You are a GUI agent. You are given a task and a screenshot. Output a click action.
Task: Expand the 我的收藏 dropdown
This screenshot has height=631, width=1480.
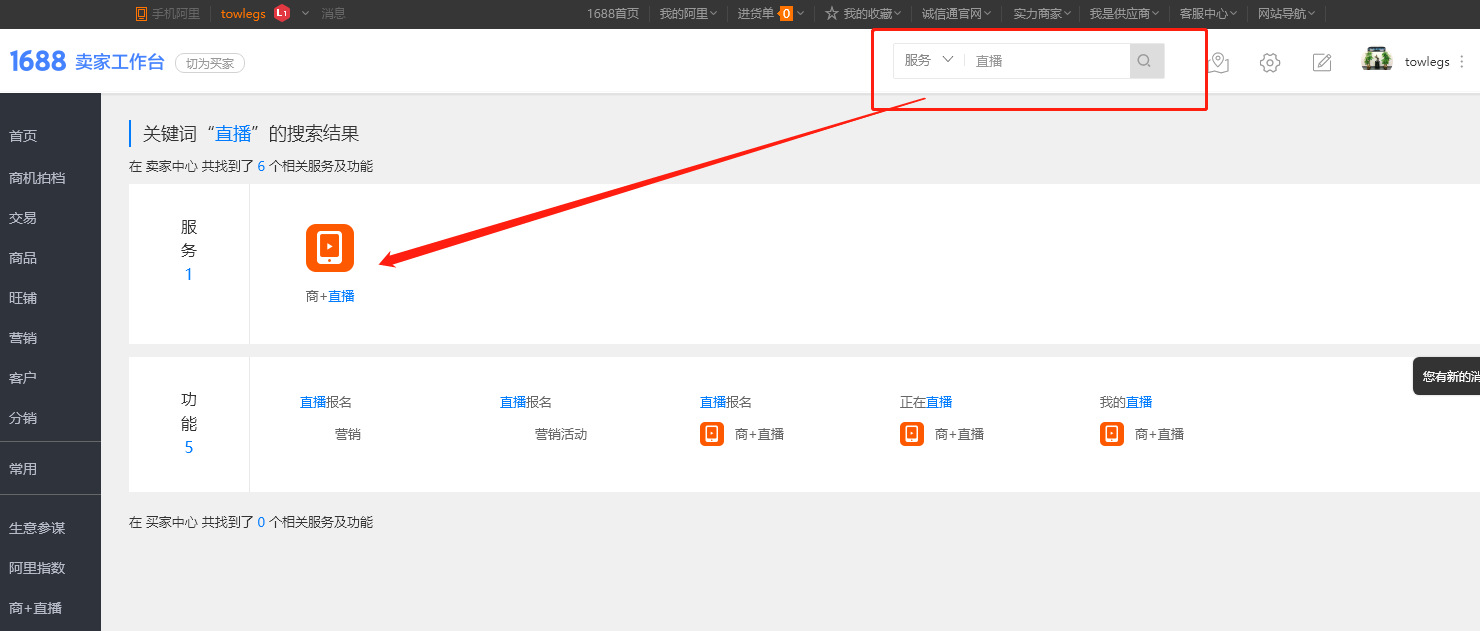(898, 14)
